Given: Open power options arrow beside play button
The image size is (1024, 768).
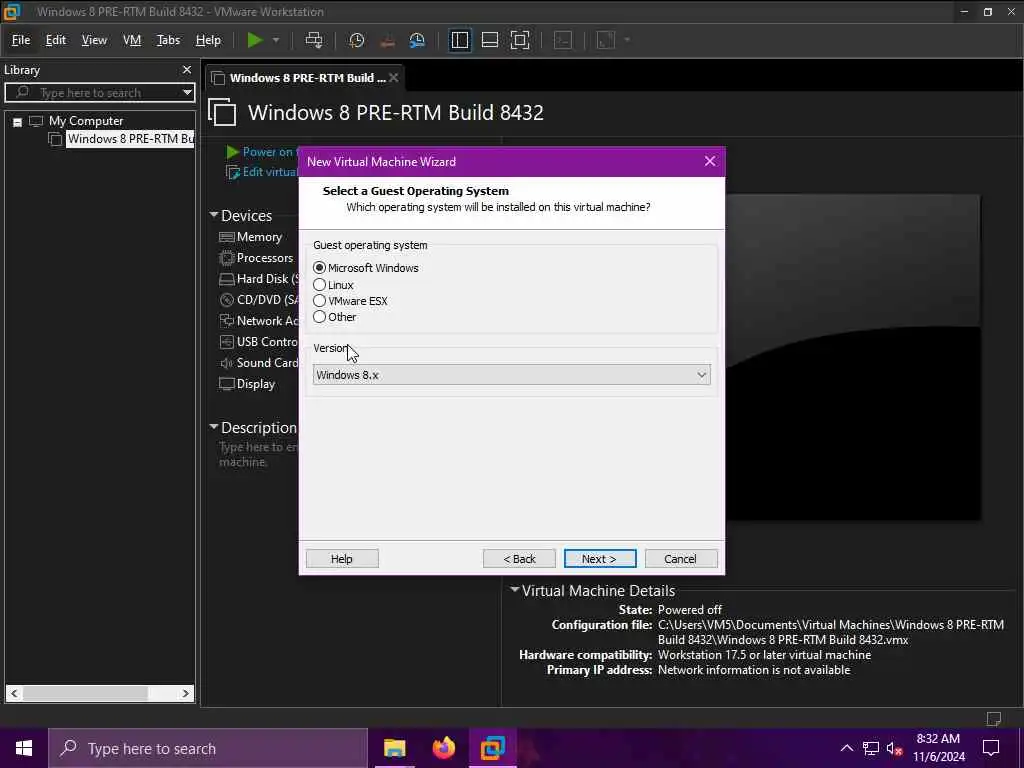Looking at the screenshot, I should click(x=276, y=40).
